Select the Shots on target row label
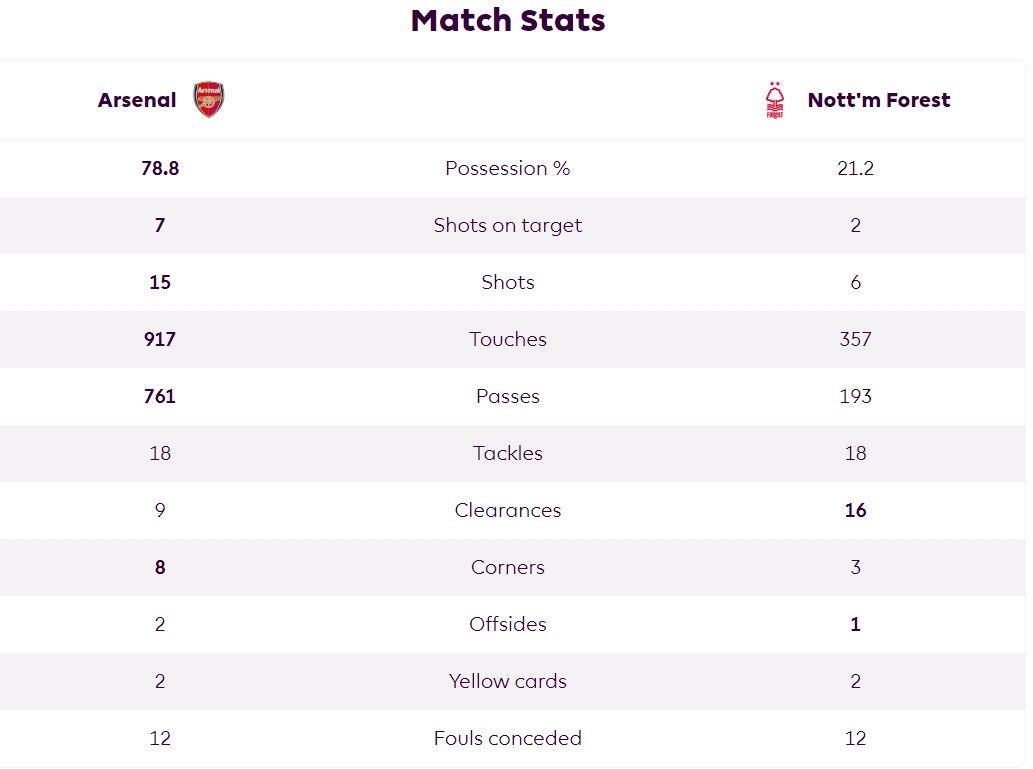 click(x=508, y=225)
